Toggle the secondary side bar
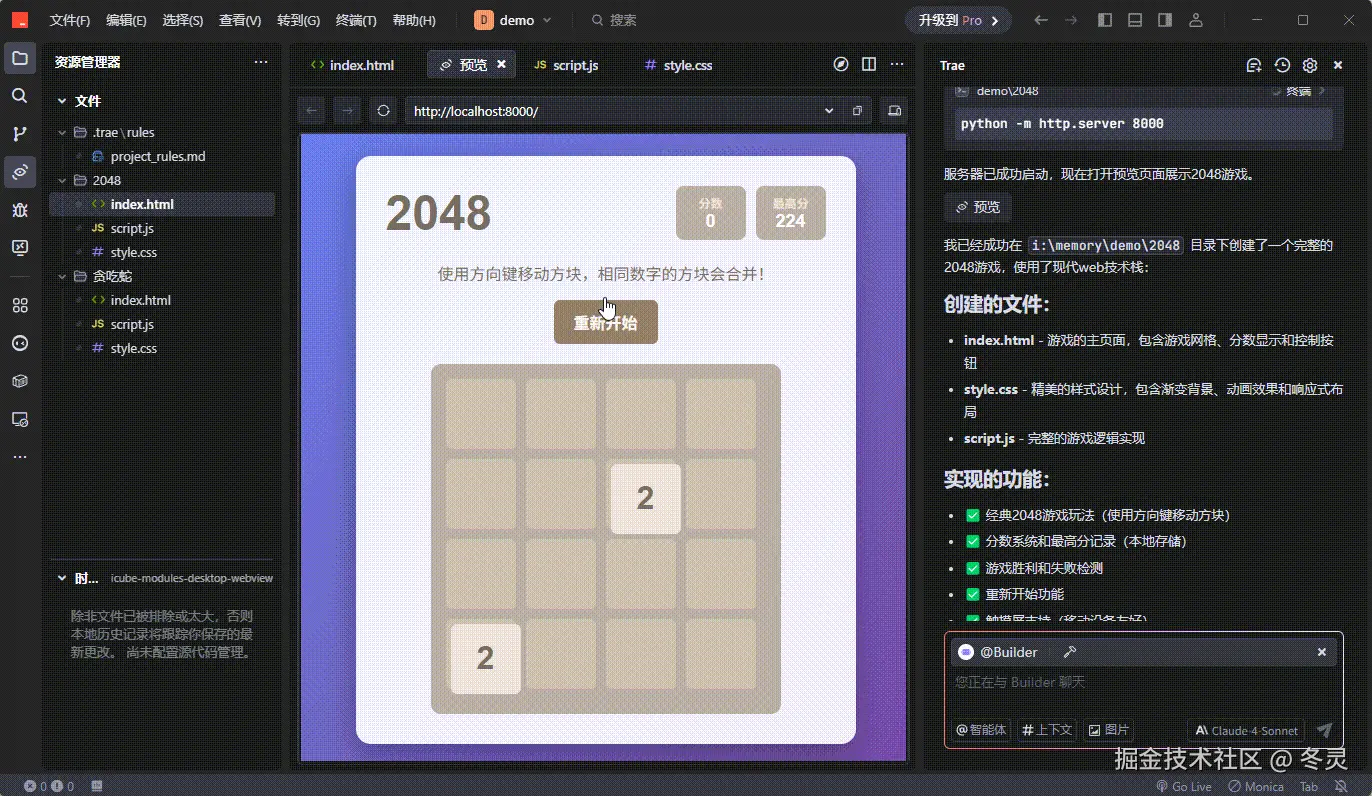 [1164, 19]
